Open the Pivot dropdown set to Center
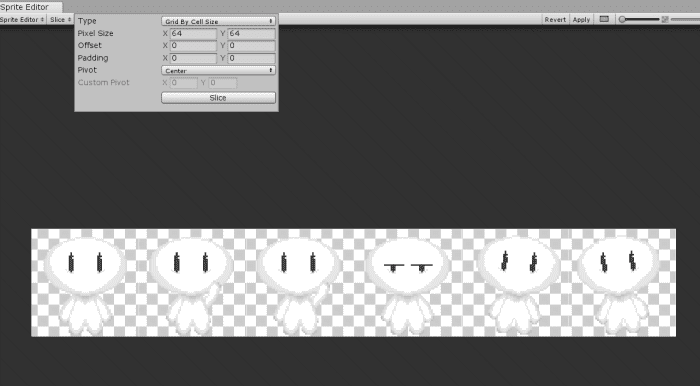 218,70
